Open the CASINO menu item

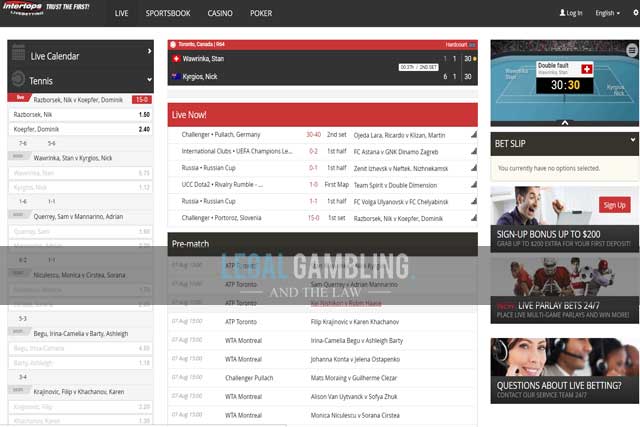[x=220, y=13]
